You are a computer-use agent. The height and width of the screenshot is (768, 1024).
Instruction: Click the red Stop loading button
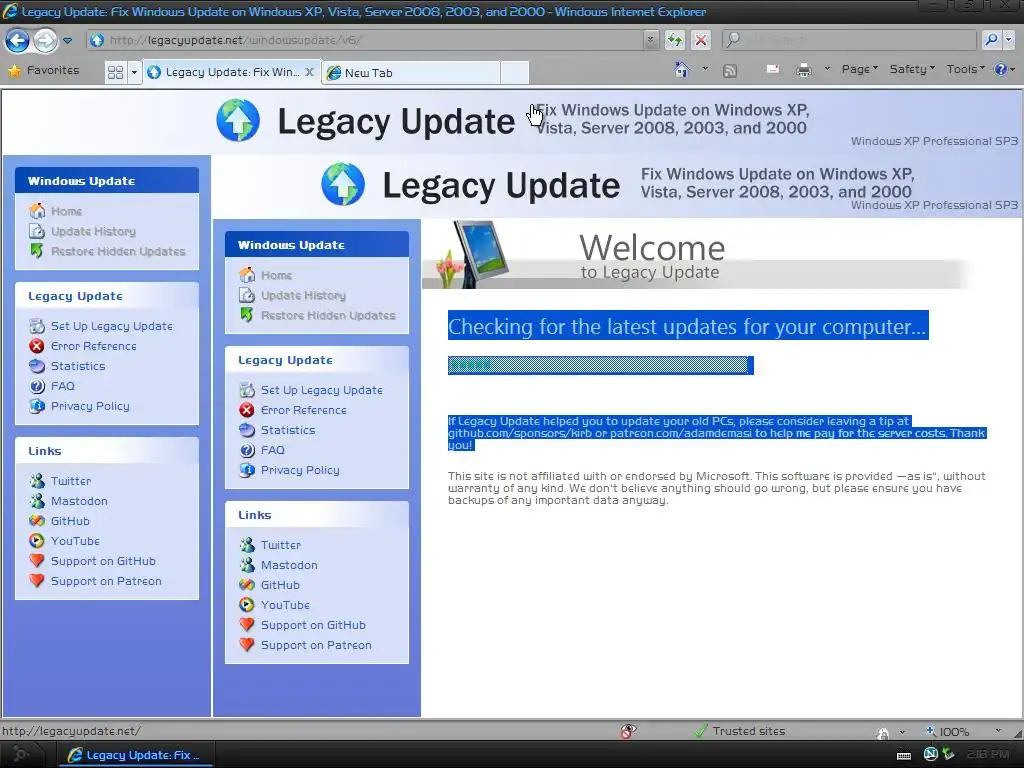coord(701,40)
